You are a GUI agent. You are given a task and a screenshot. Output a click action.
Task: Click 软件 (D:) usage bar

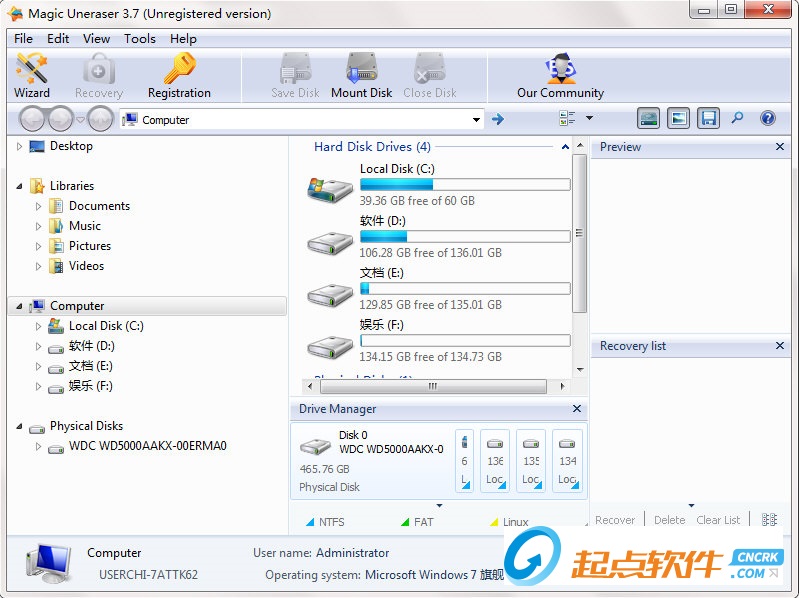point(465,236)
